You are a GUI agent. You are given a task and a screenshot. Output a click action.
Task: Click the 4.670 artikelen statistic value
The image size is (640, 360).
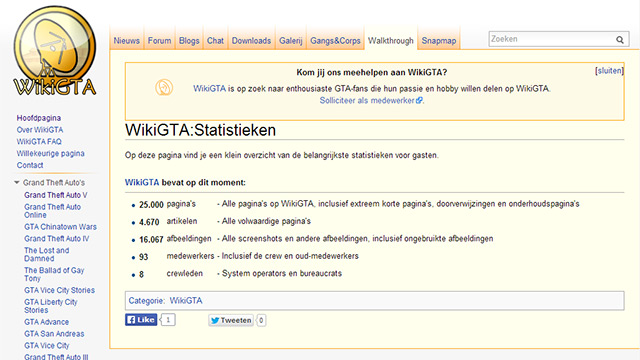[149, 222]
